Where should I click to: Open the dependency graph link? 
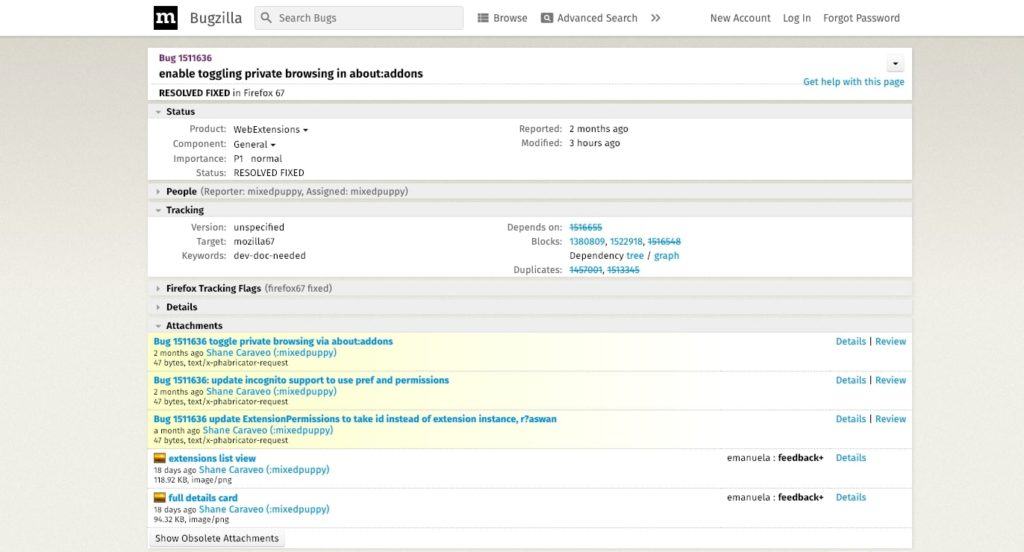pyautogui.click(x=666, y=256)
